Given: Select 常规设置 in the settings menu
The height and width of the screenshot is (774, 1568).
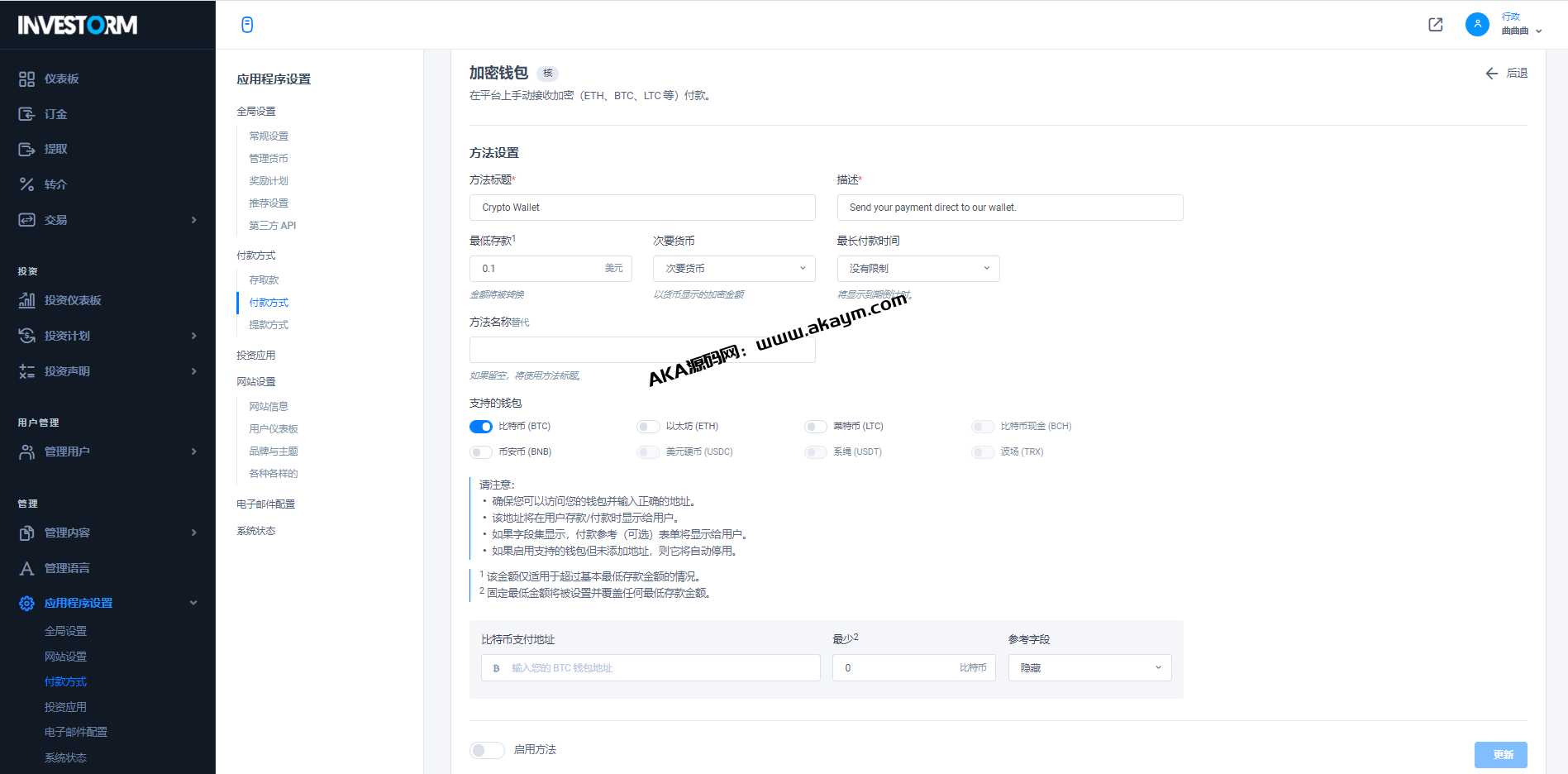Looking at the screenshot, I should [x=269, y=136].
